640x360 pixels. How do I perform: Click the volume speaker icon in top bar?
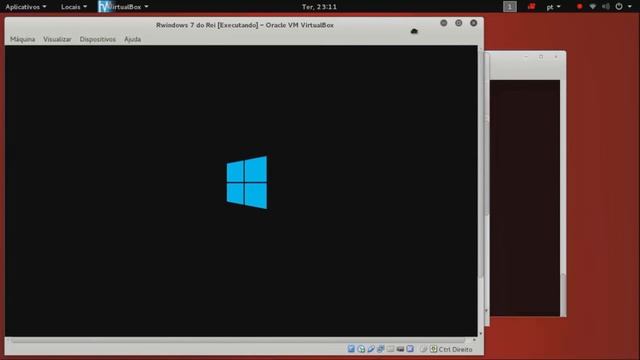click(606, 7)
